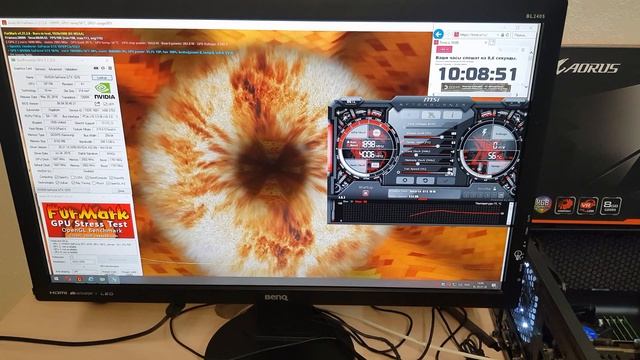This screenshot has width=640, height=360.
Task: Click the browser back arrow button
Action: (439, 34)
